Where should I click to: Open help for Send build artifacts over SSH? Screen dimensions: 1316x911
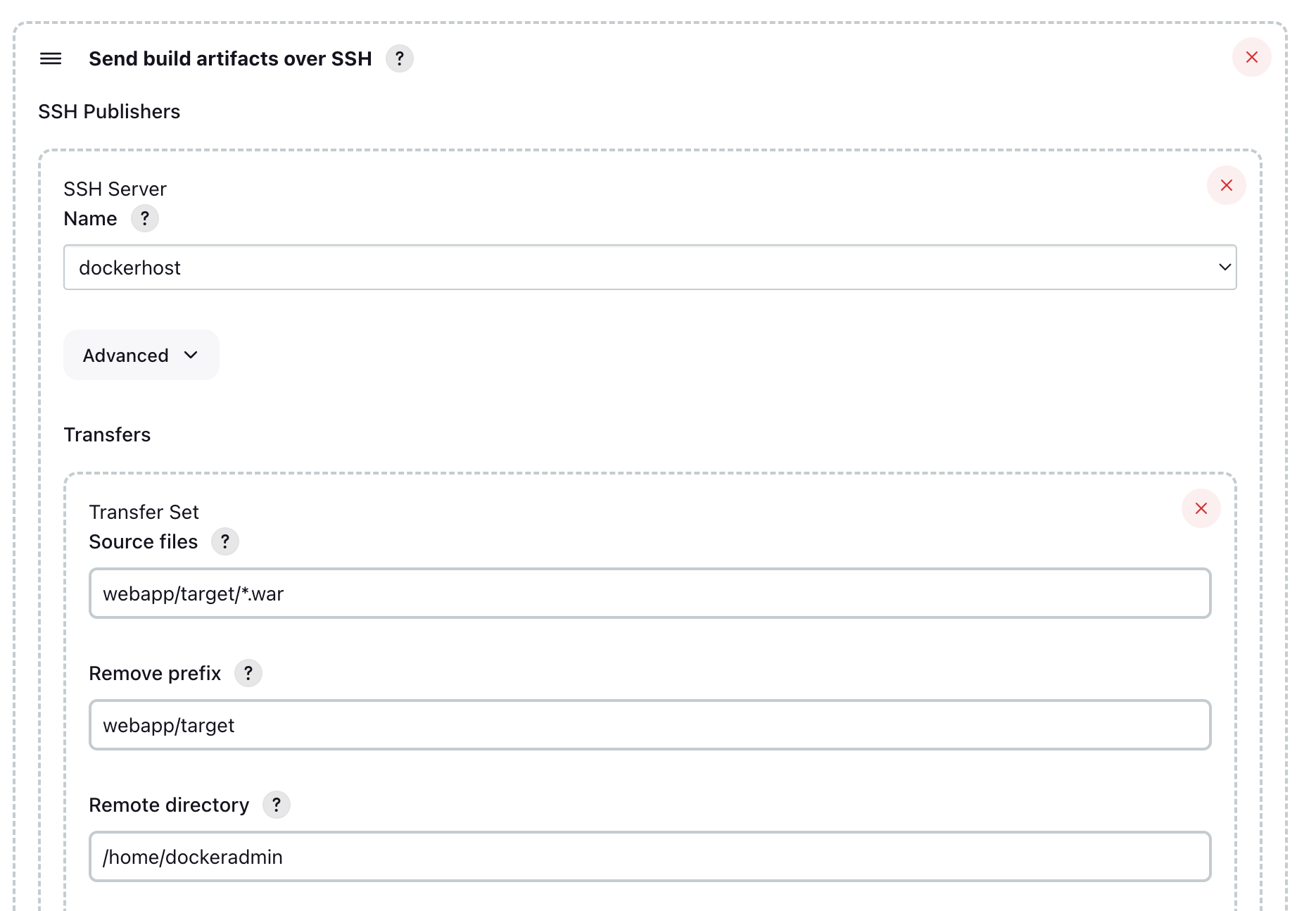click(399, 59)
